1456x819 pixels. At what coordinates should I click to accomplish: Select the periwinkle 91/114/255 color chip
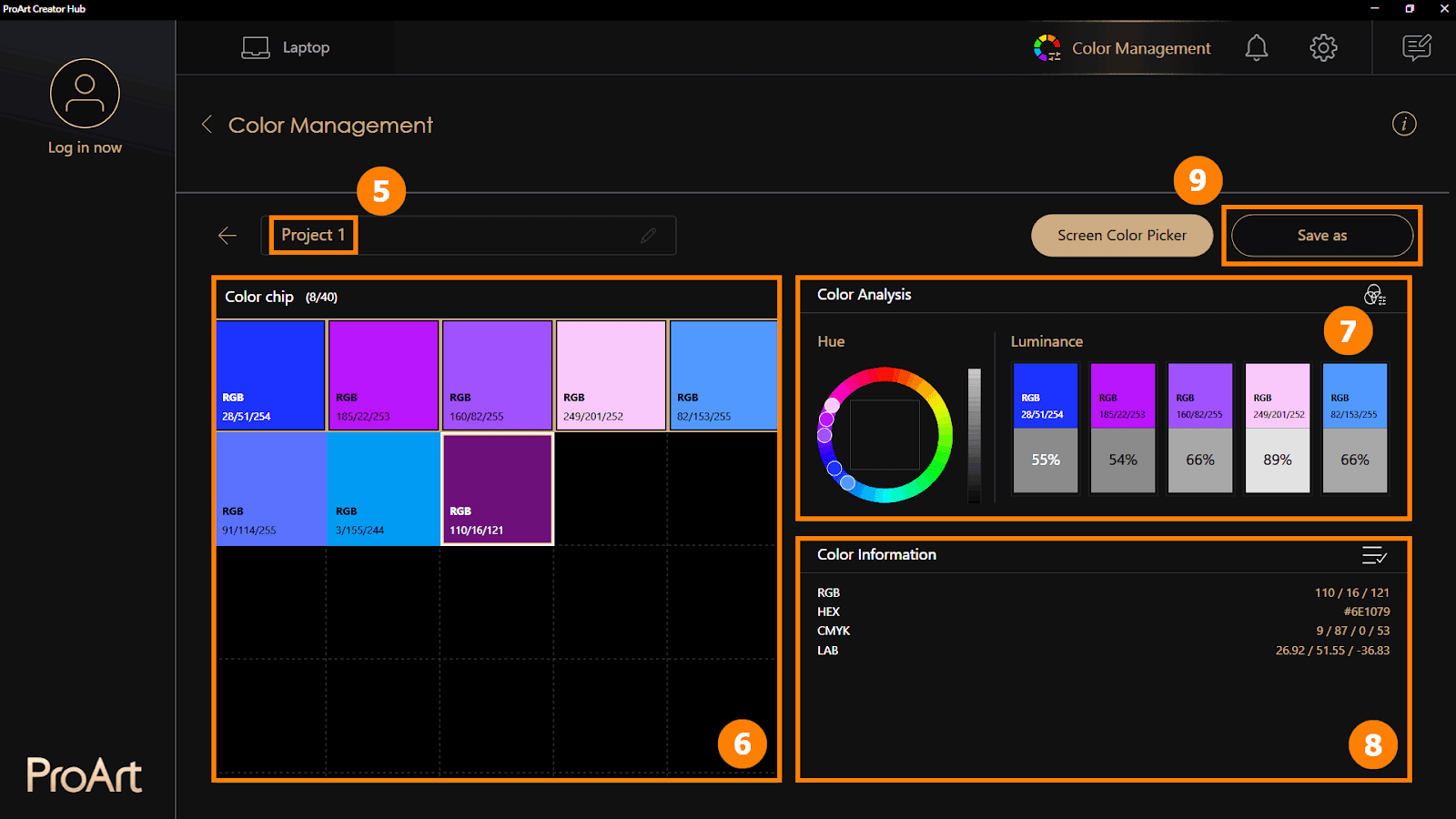pyautogui.click(x=270, y=490)
